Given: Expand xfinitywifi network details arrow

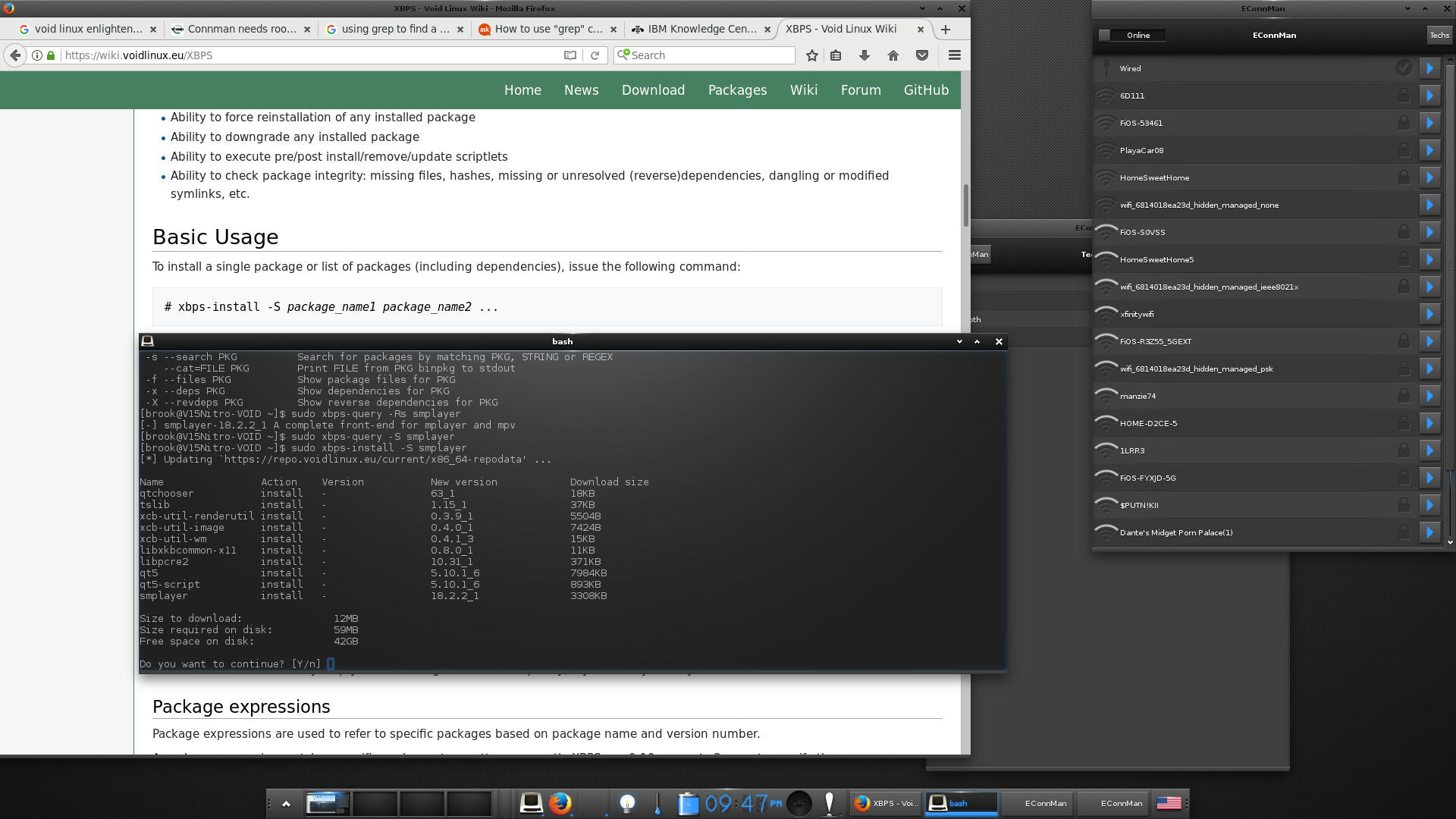Looking at the screenshot, I should click(x=1429, y=314).
